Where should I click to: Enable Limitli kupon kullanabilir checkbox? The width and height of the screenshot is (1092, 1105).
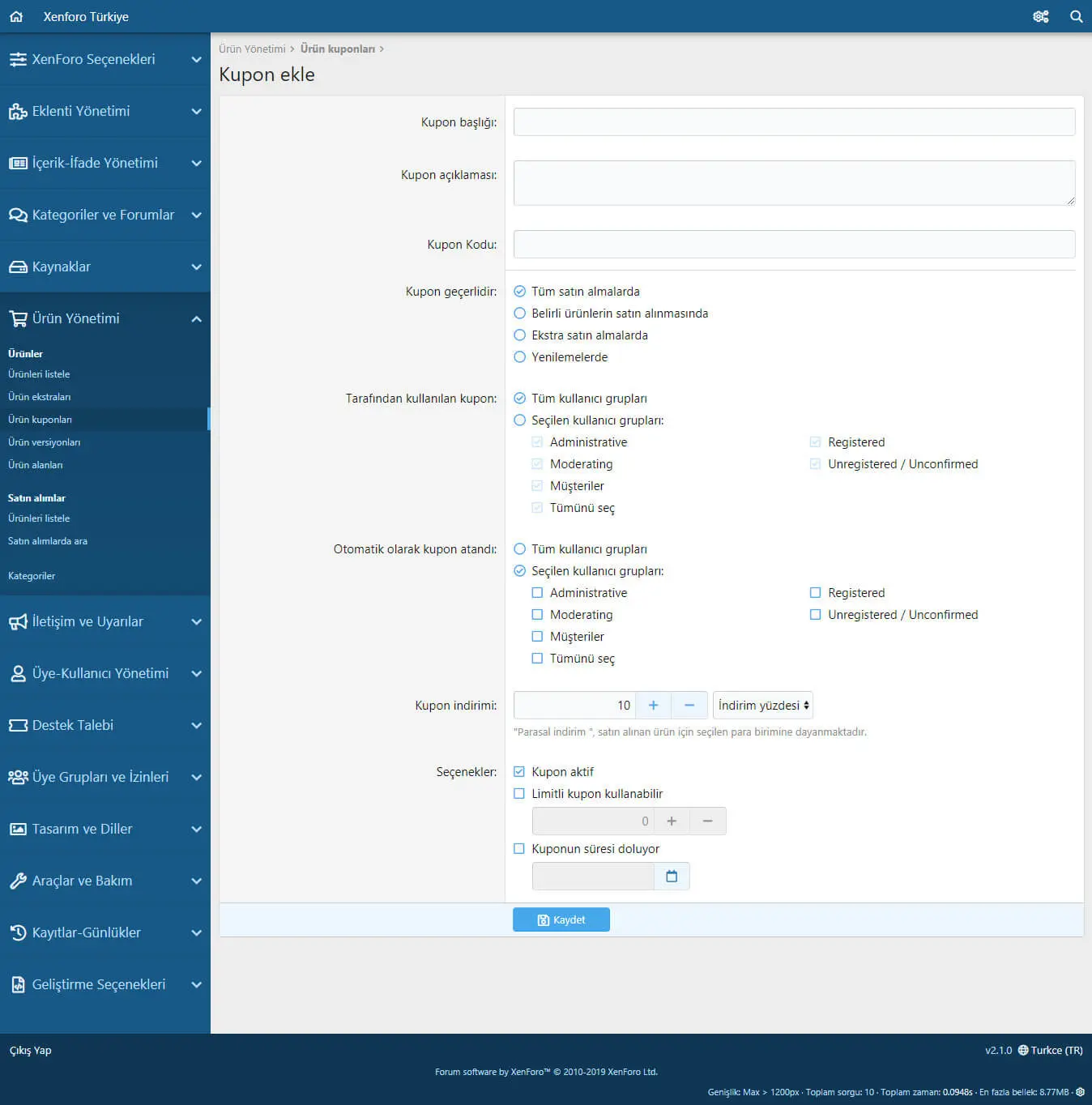(519, 794)
